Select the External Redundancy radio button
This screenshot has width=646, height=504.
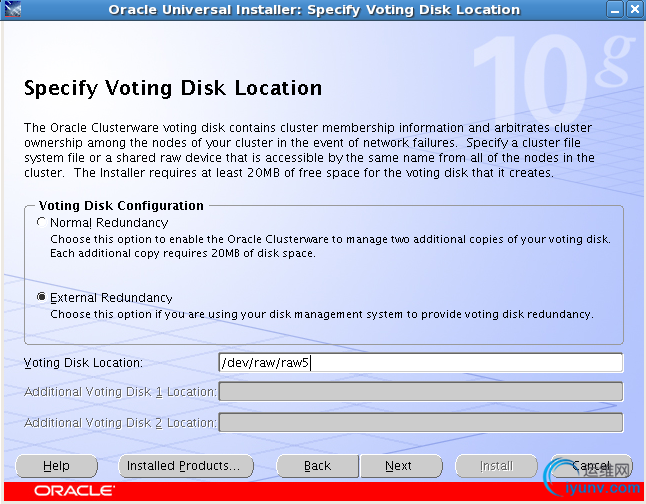(x=41, y=297)
